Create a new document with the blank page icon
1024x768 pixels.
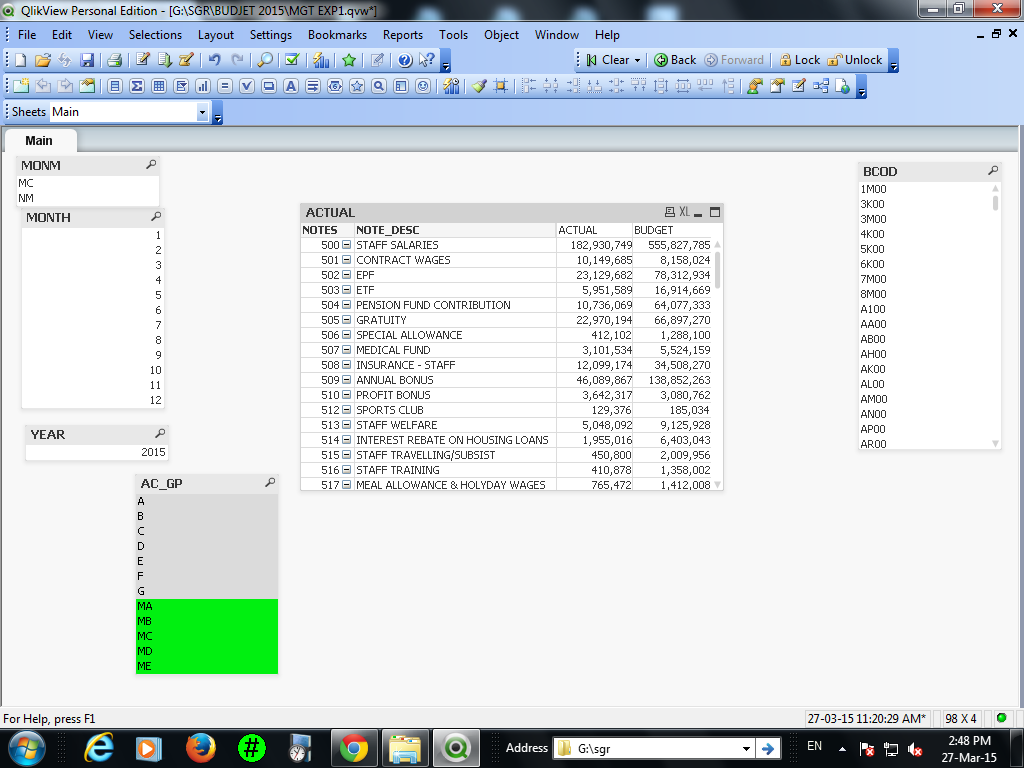coord(20,60)
